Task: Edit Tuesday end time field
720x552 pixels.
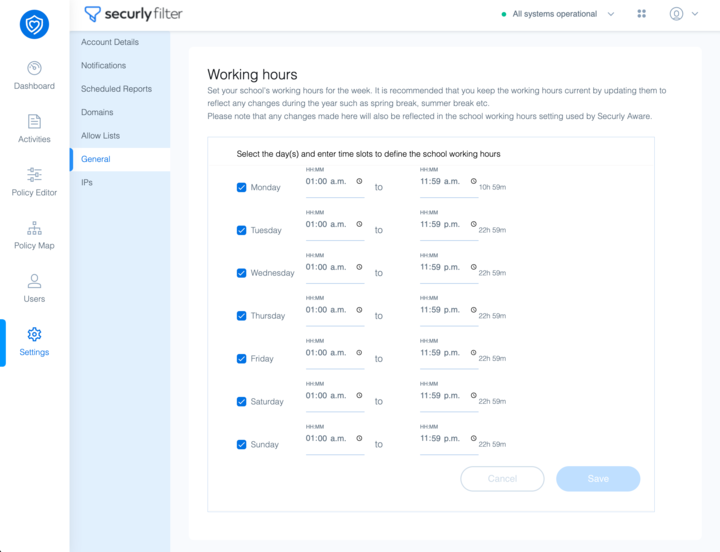Action: tap(449, 225)
